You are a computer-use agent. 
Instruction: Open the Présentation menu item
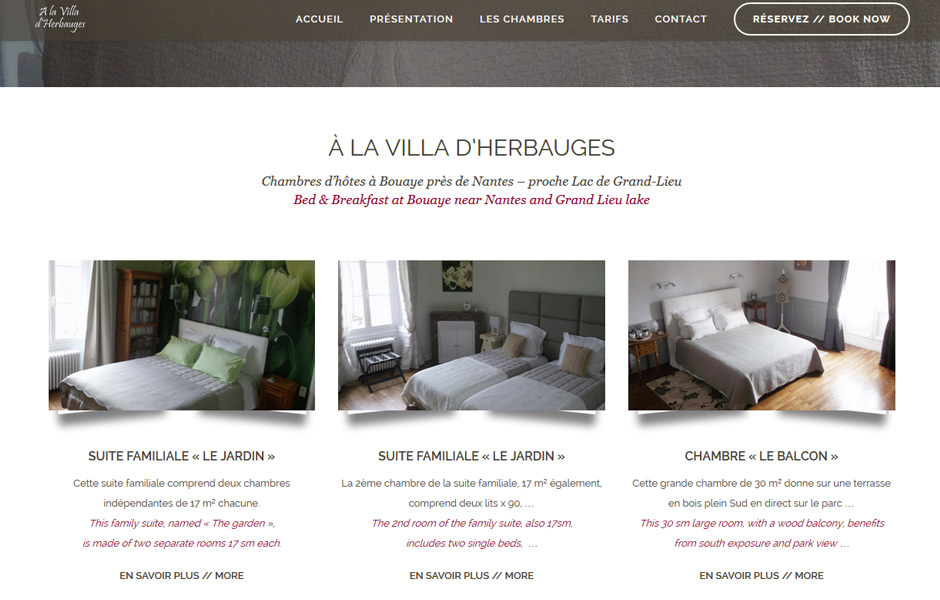coord(411,19)
